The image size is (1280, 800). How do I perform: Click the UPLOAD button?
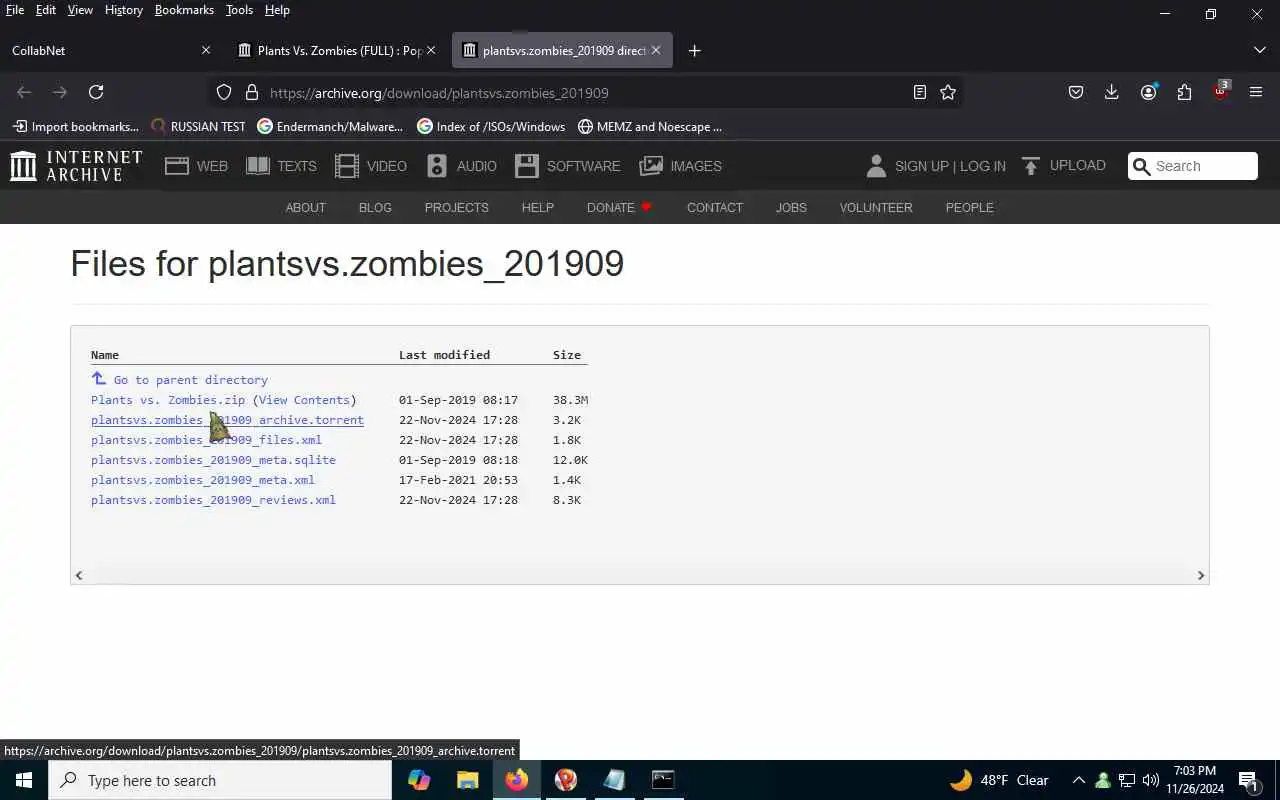1063,166
